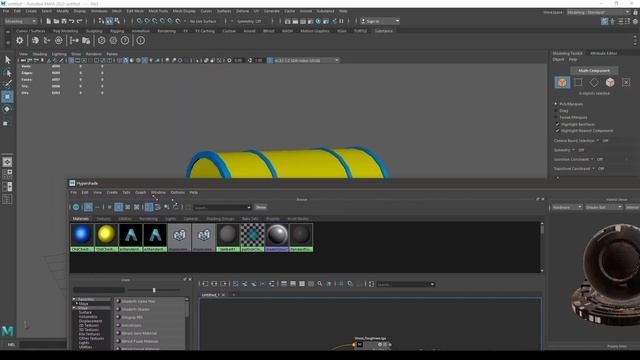Adjust the icon size slider in Create panel
640x360 pixels.
point(154,290)
